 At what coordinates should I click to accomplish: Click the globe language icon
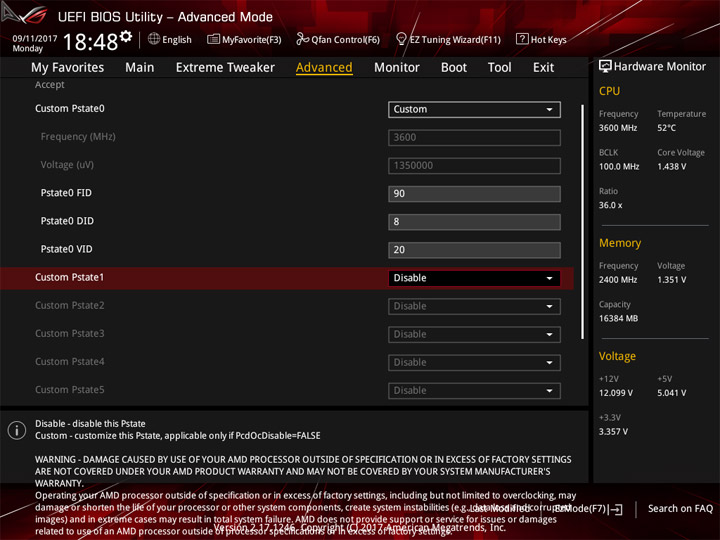click(154, 39)
